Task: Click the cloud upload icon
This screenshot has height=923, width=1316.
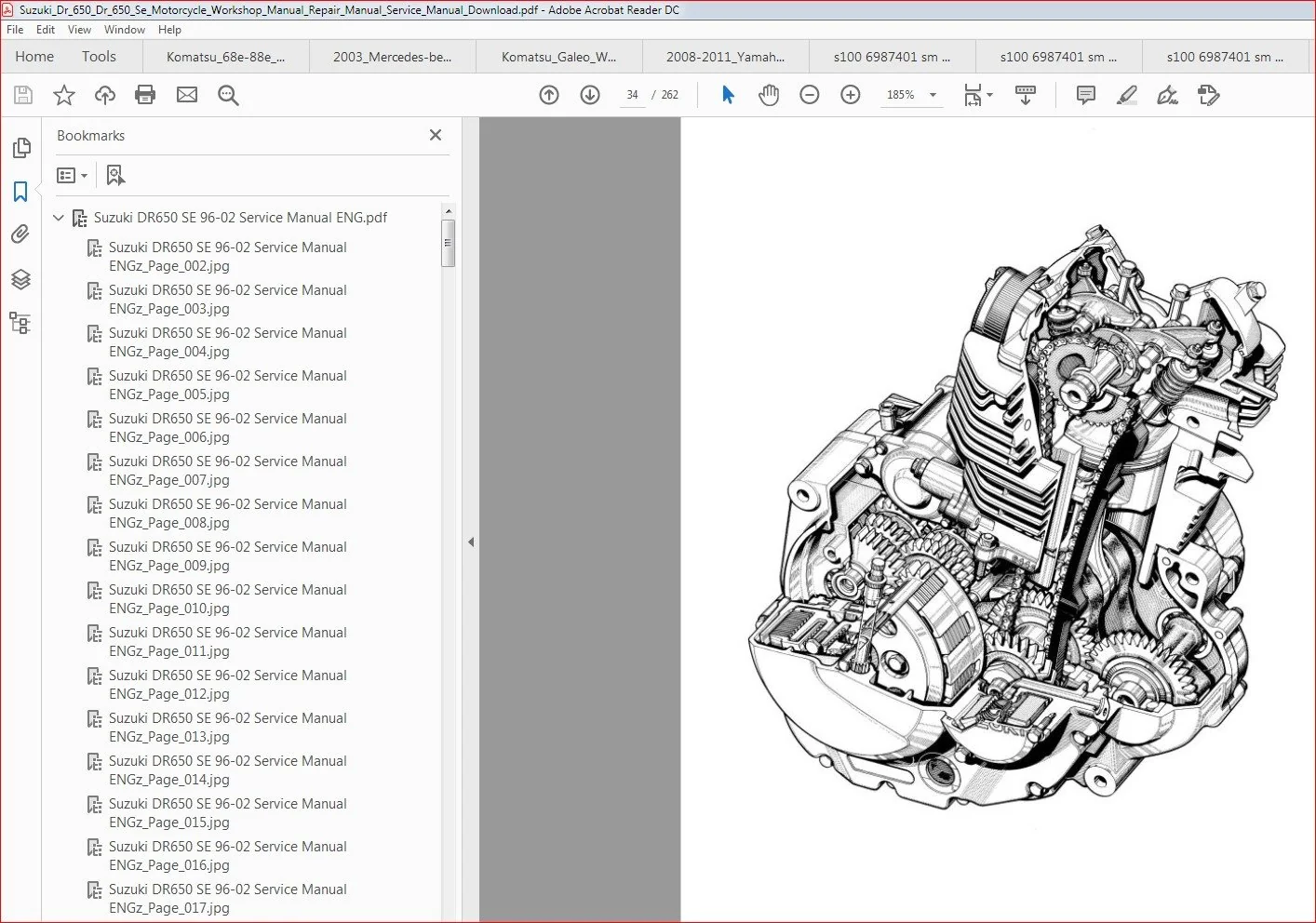Action: coord(105,95)
